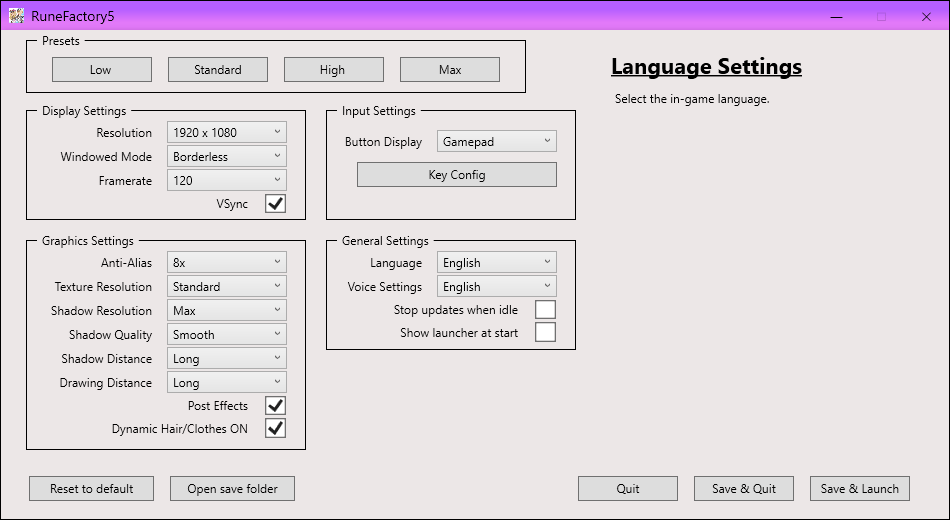Expand the Button Display dropdown

496,142
